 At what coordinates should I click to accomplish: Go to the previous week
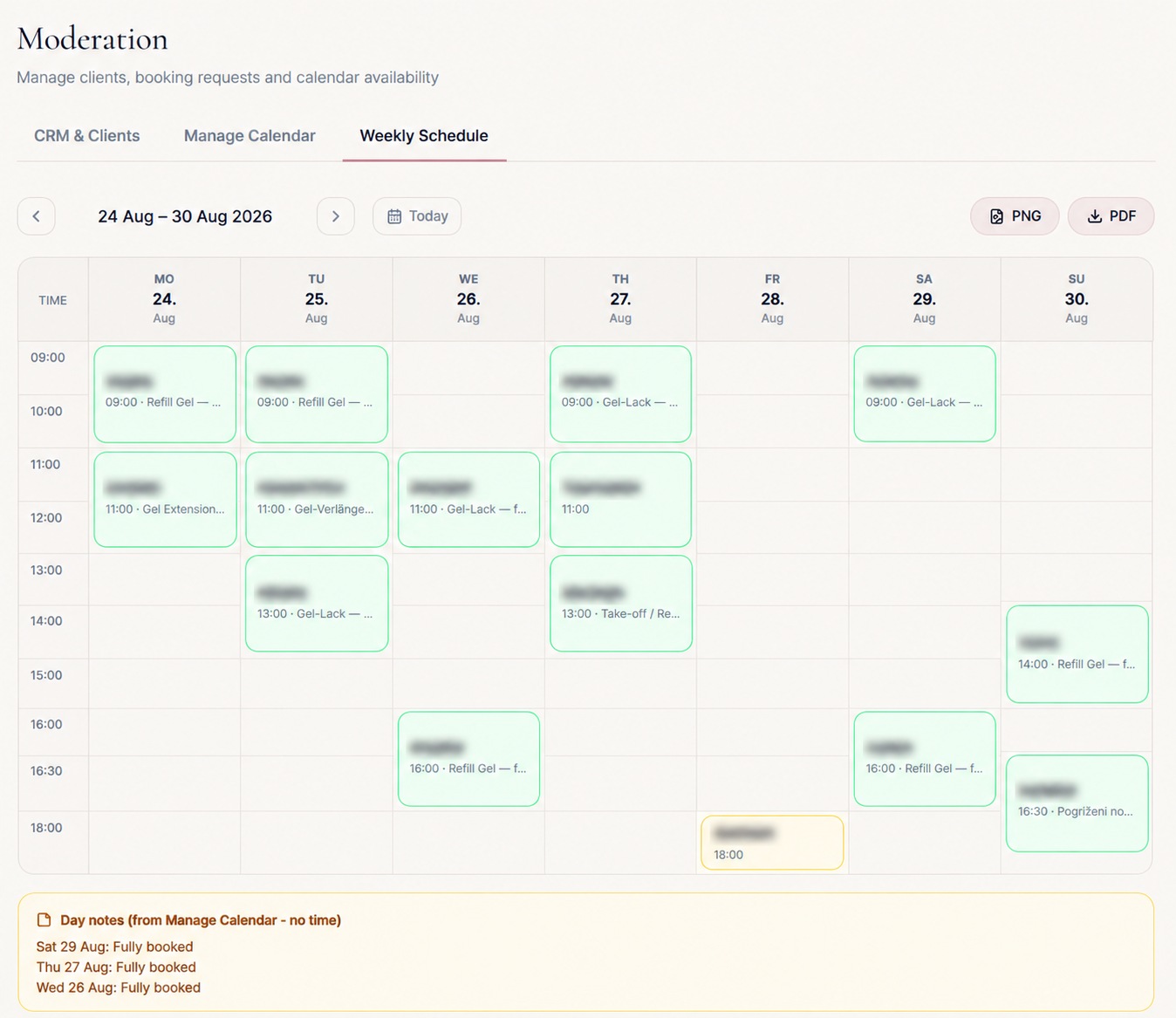click(x=37, y=216)
